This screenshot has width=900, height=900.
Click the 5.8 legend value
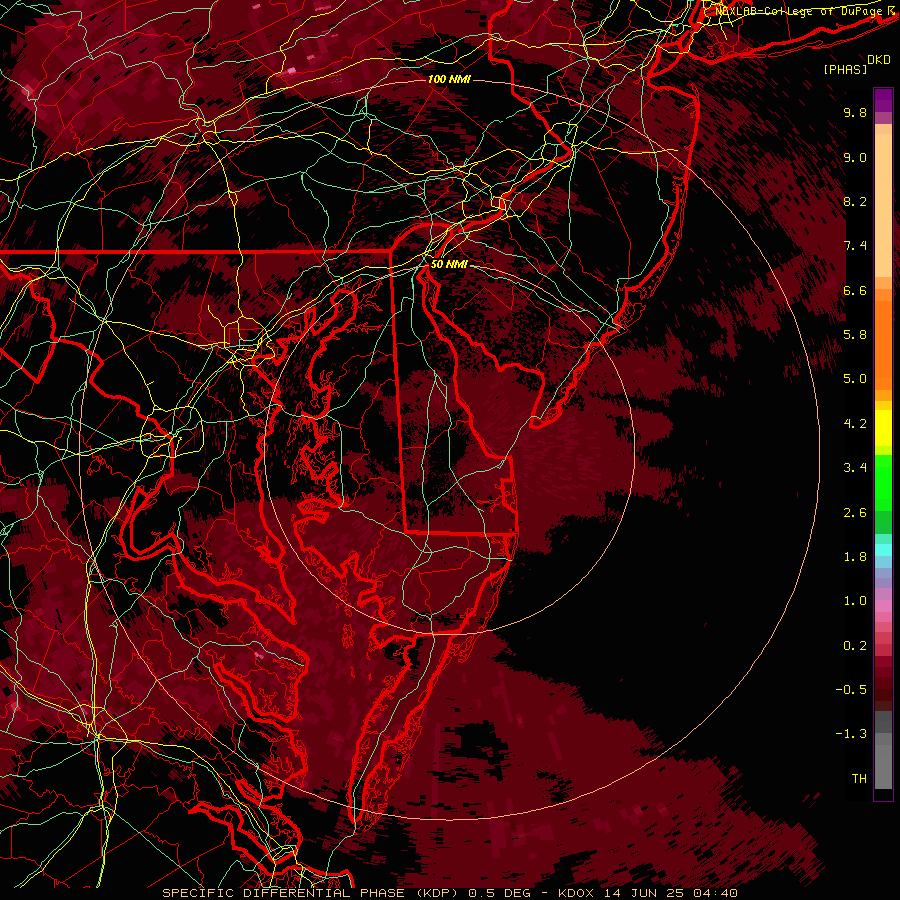(855, 335)
